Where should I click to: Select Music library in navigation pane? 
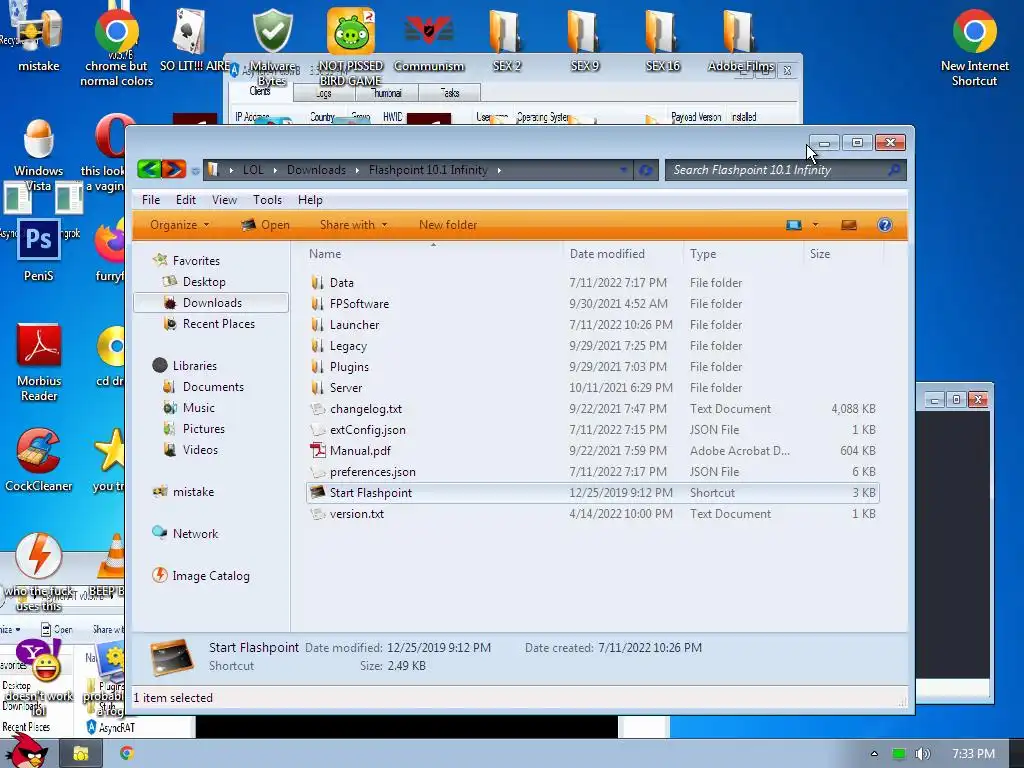pos(199,408)
